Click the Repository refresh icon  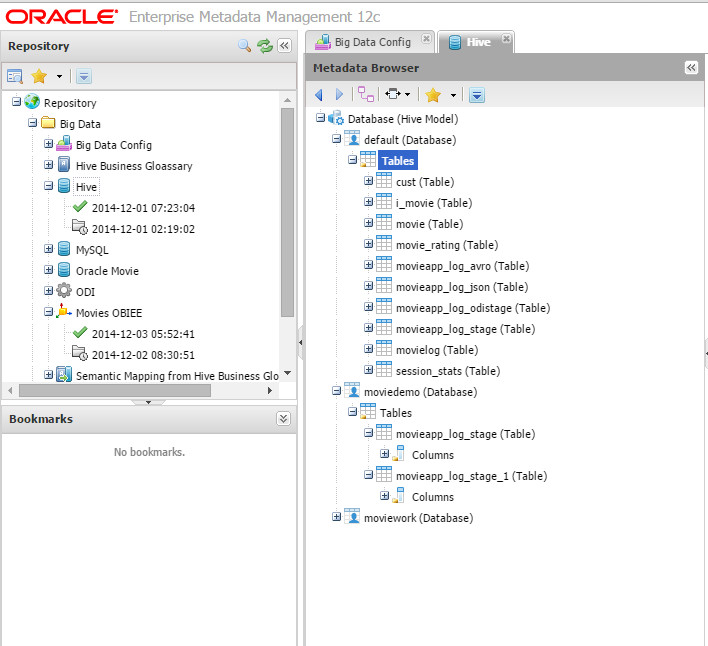[265, 46]
